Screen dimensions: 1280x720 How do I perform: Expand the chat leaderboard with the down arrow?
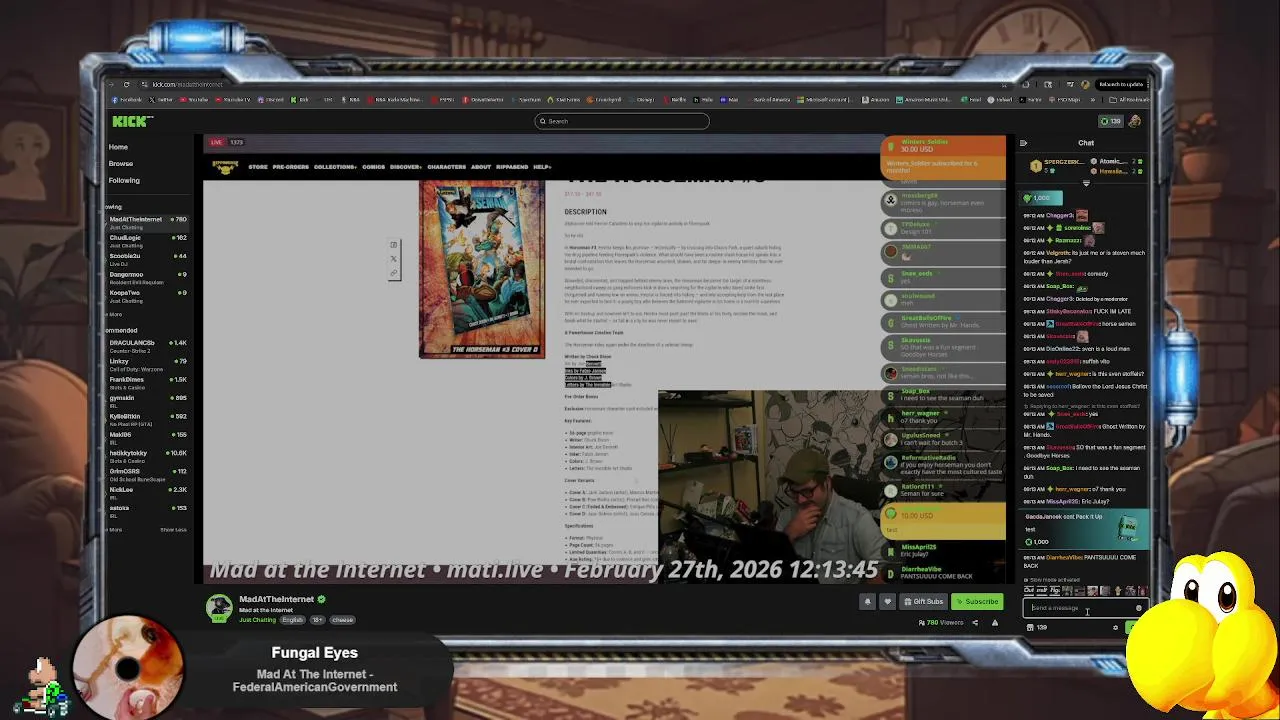coord(1086,184)
